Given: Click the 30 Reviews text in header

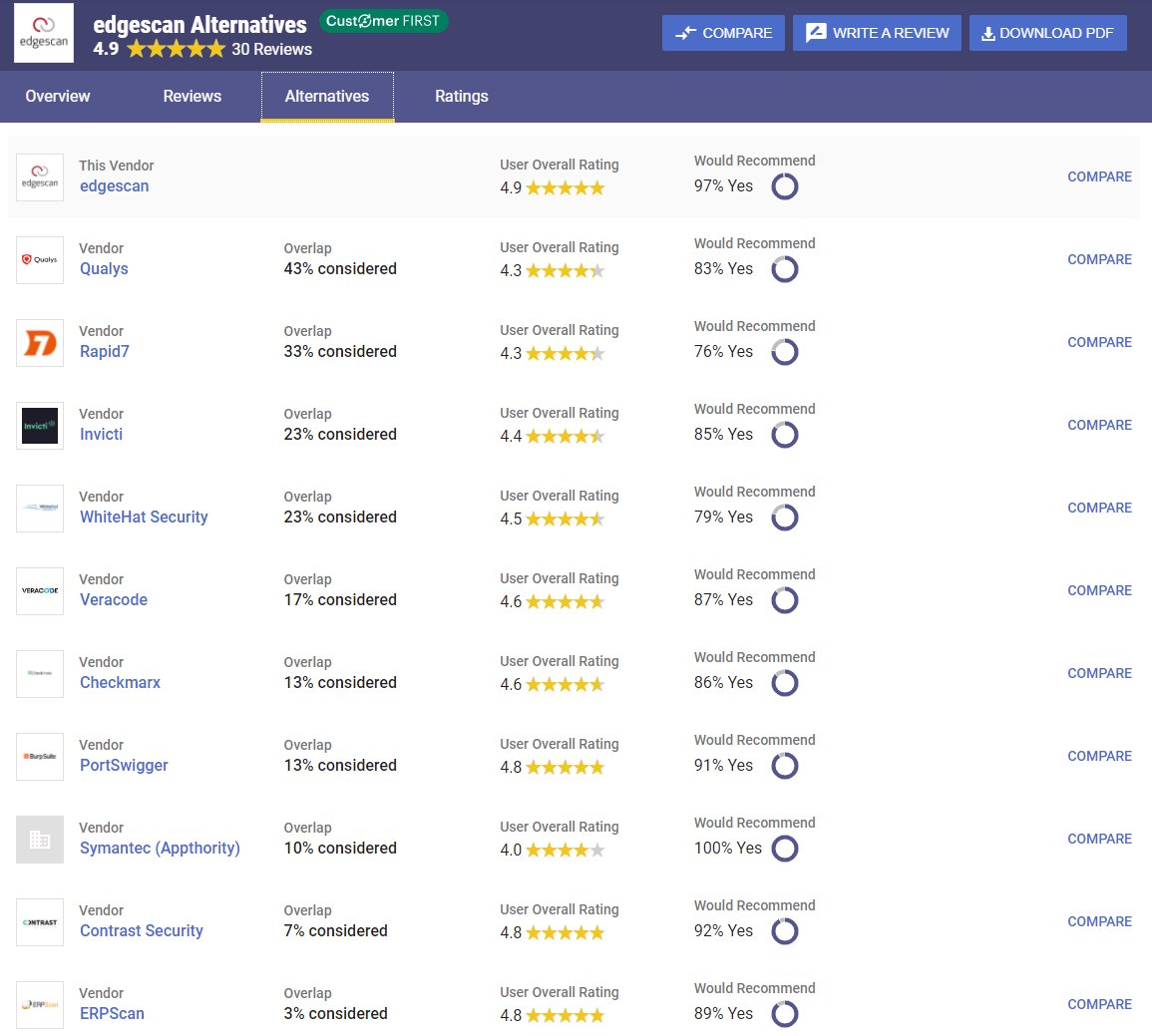Looking at the screenshot, I should point(272,49).
